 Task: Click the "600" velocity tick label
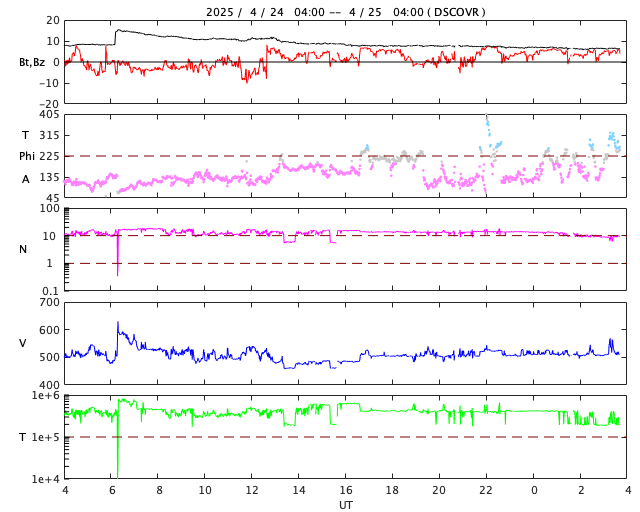click(x=49, y=330)
